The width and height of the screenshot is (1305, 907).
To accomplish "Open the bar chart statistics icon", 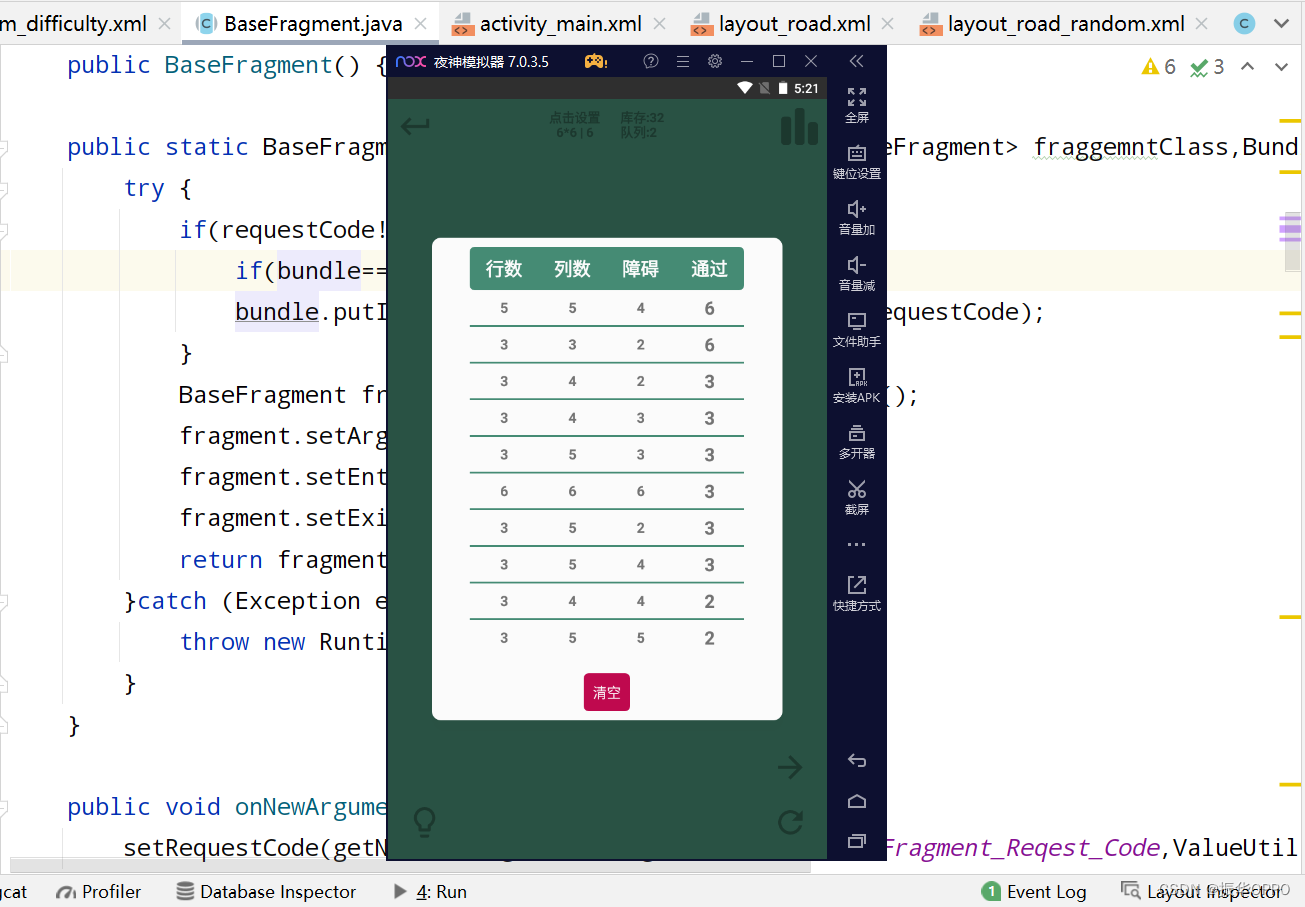I will (799, 126).
